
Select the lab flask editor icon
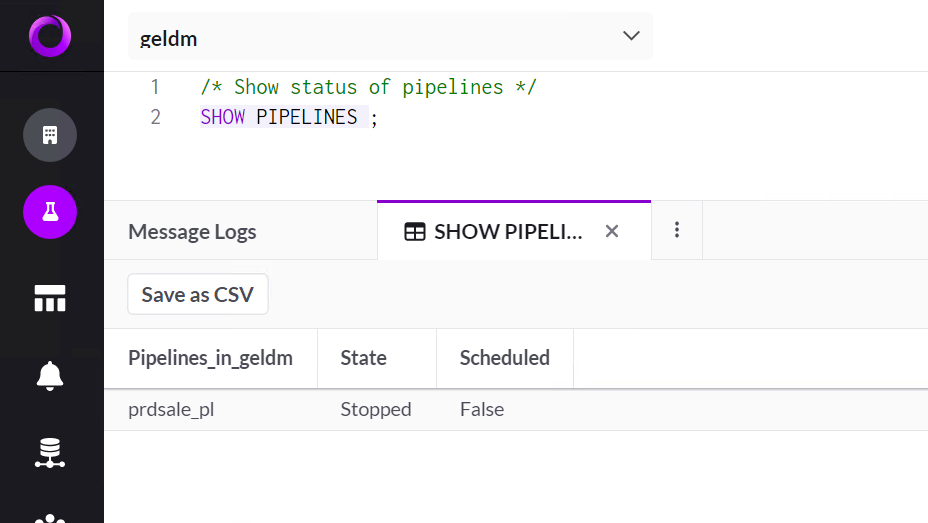50,212
